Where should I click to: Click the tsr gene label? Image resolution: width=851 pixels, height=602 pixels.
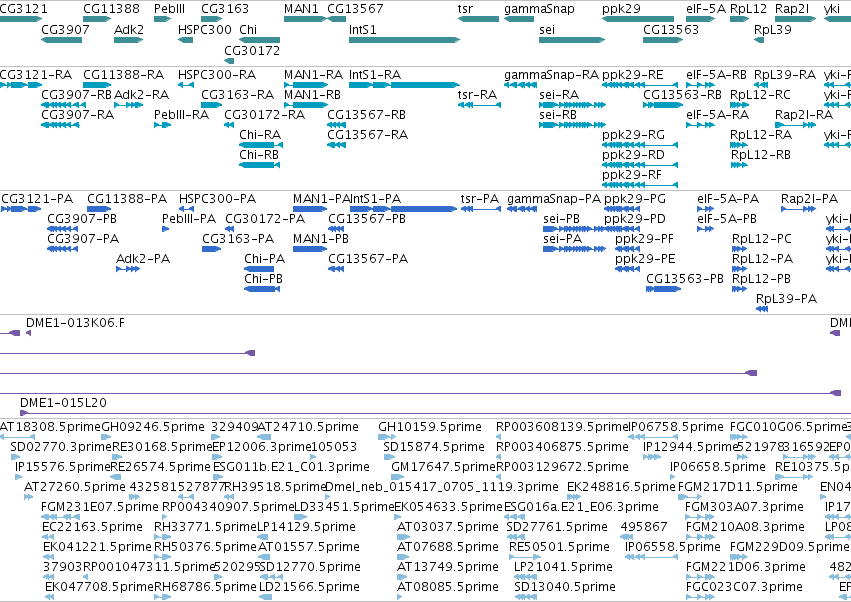[465, 9]
